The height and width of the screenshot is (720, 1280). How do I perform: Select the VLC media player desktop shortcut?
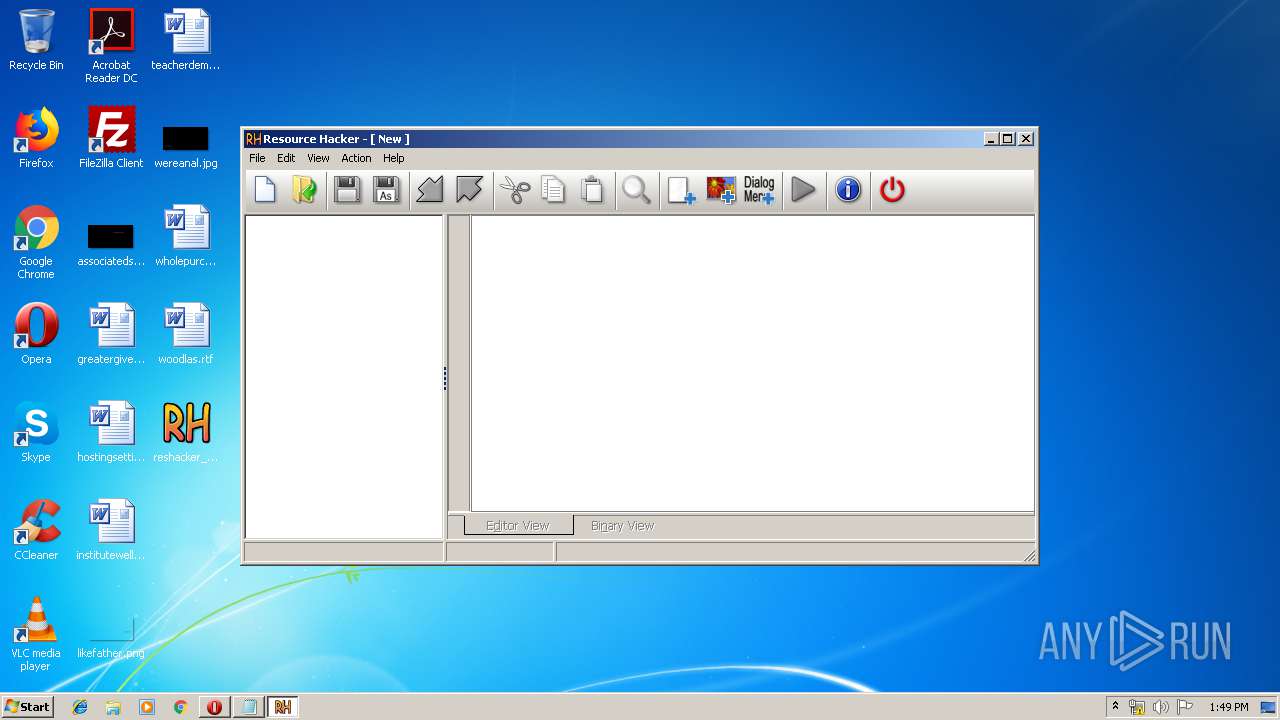[x=36, y=634]
